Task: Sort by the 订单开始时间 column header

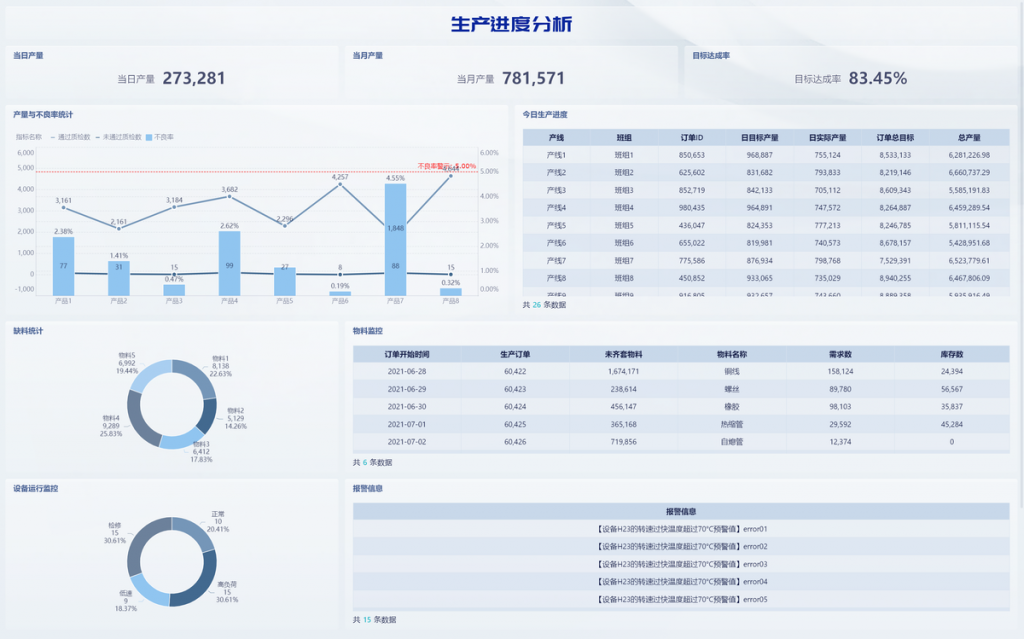Action: point(407,354)
